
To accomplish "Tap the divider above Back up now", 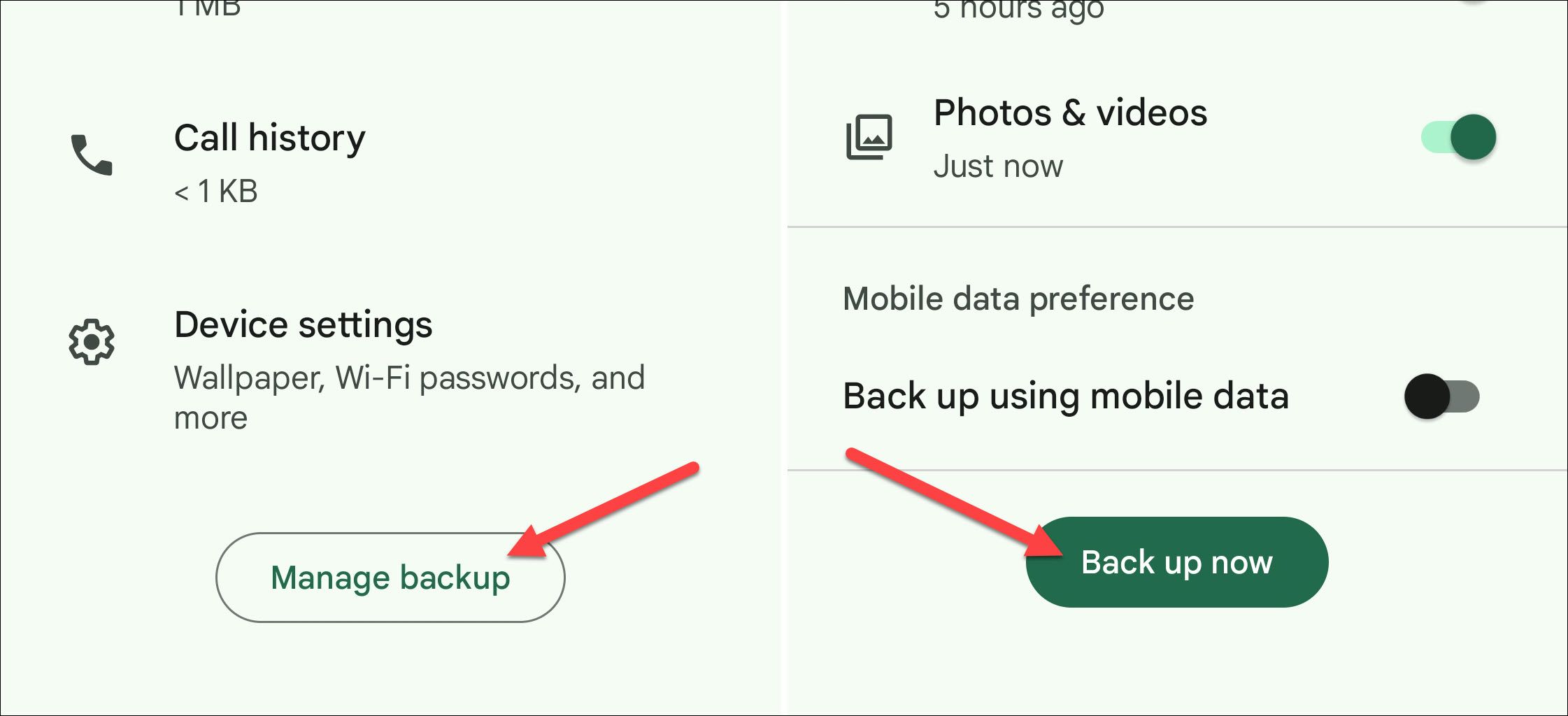I will coord(1178,471).
